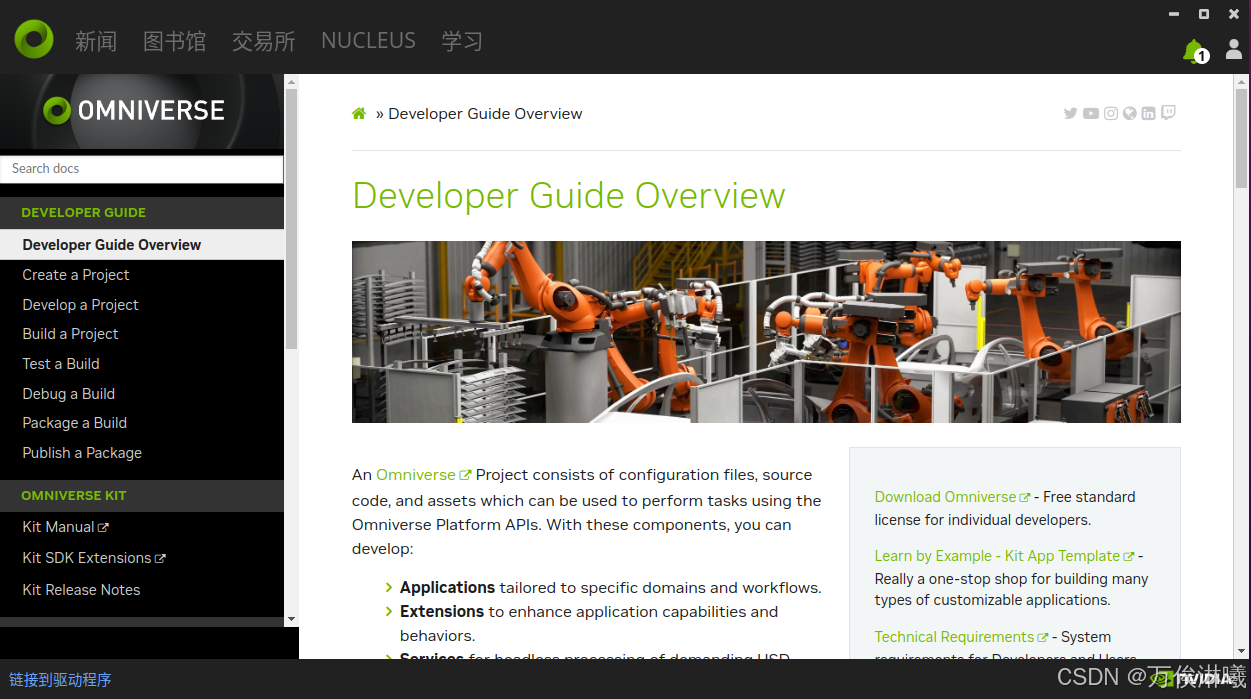
Task: Click the green Omniverse launcher logo
Action: pyautogui.click(x=34, y=38)
